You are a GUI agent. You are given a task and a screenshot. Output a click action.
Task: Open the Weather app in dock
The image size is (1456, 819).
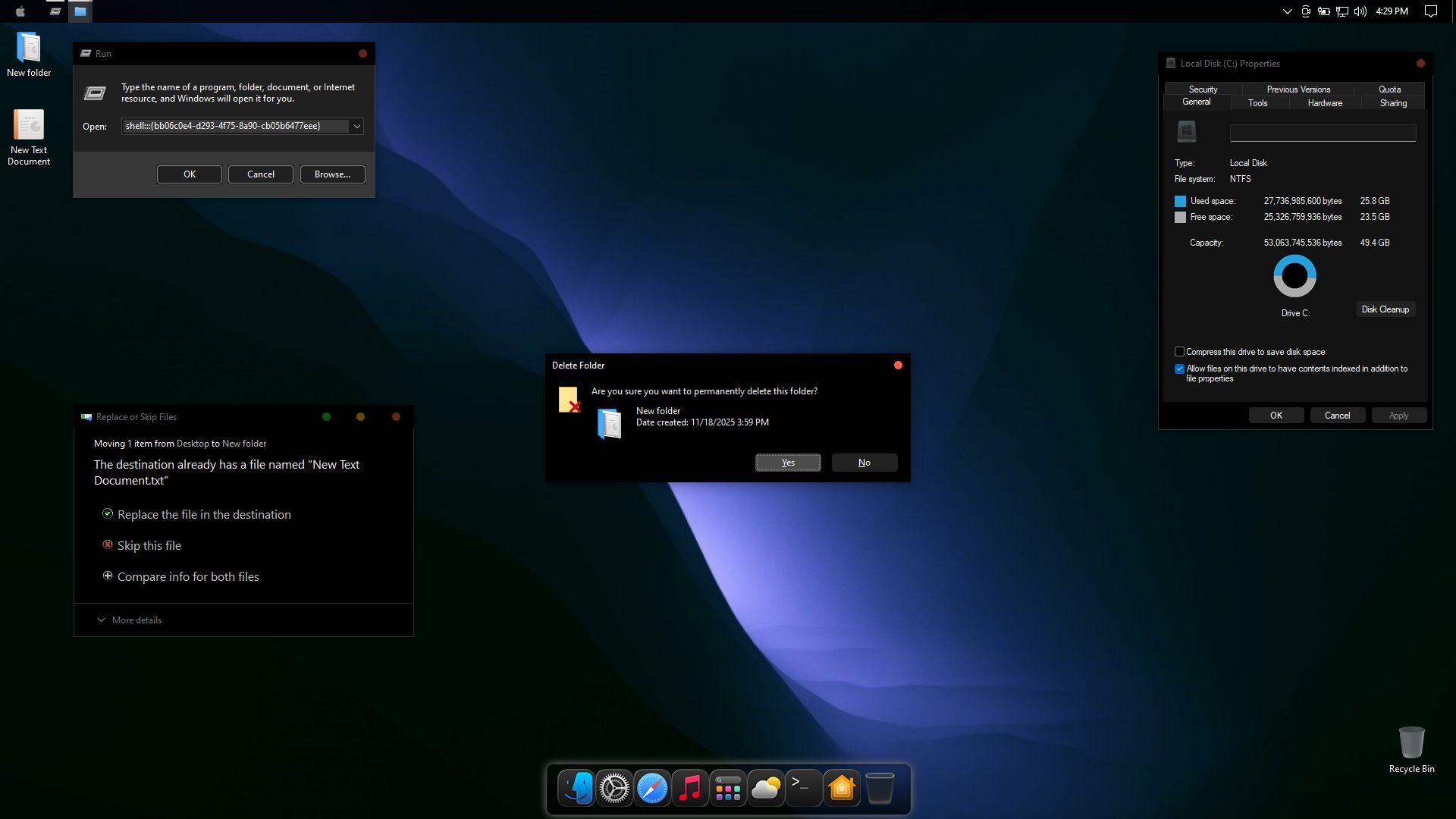[766, 789]
